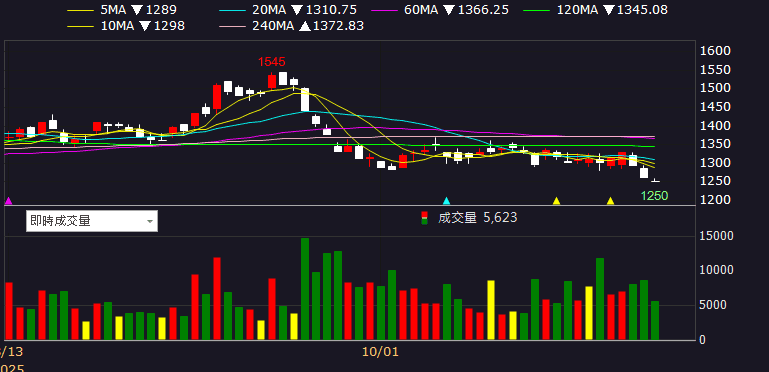This screenshot has width=769, height=372.
Task: Click the 1600 price axis label
Action: [716, 51]
